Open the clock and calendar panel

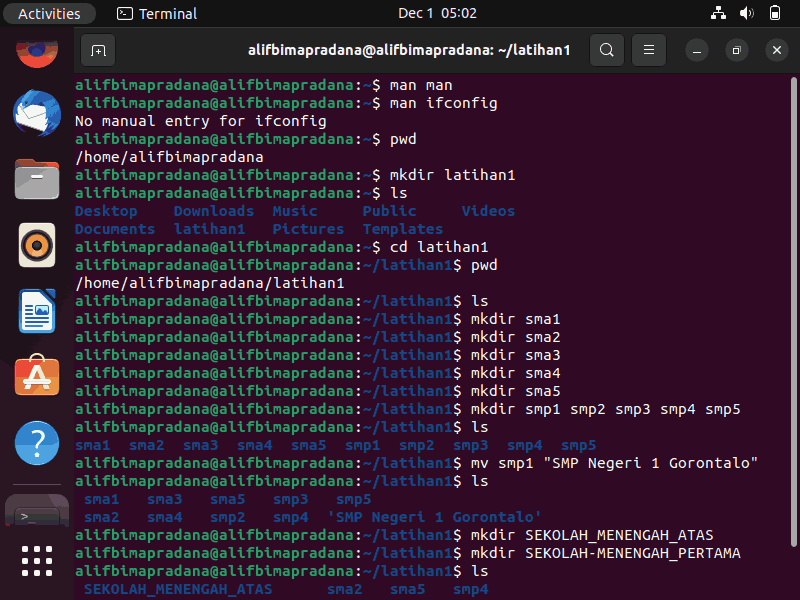click(x=437, y=13)
